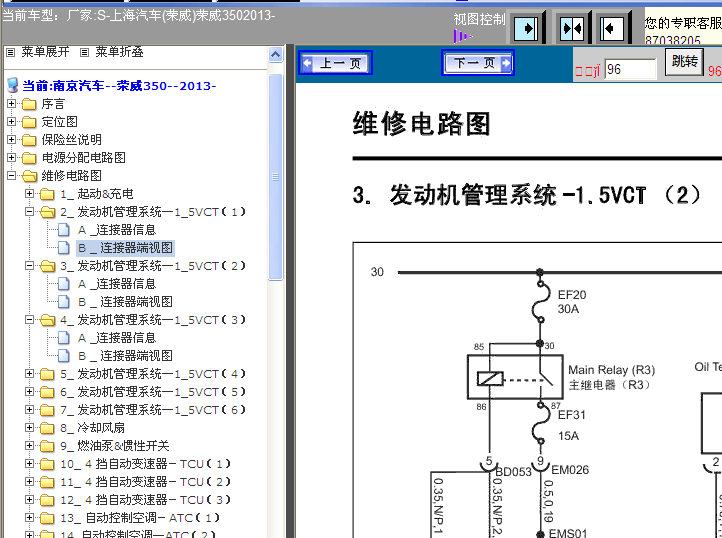
Task: Click the page icon for A_连接器信息 under section 3
Action: [x=64, y=284]
